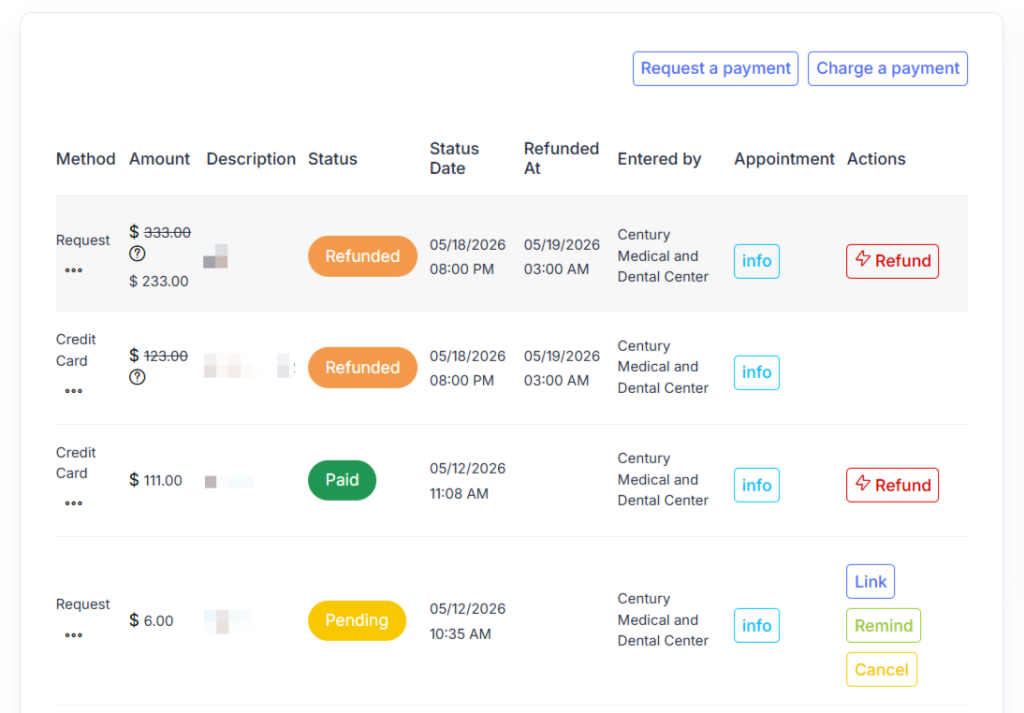Click the question mark icon under $123.00
This screenshot has width=1024, height=713.
137,377
